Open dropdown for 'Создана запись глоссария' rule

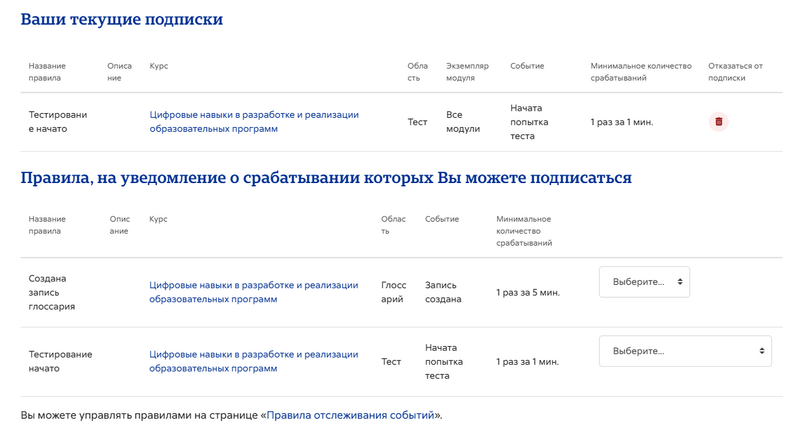pos(644,282)
